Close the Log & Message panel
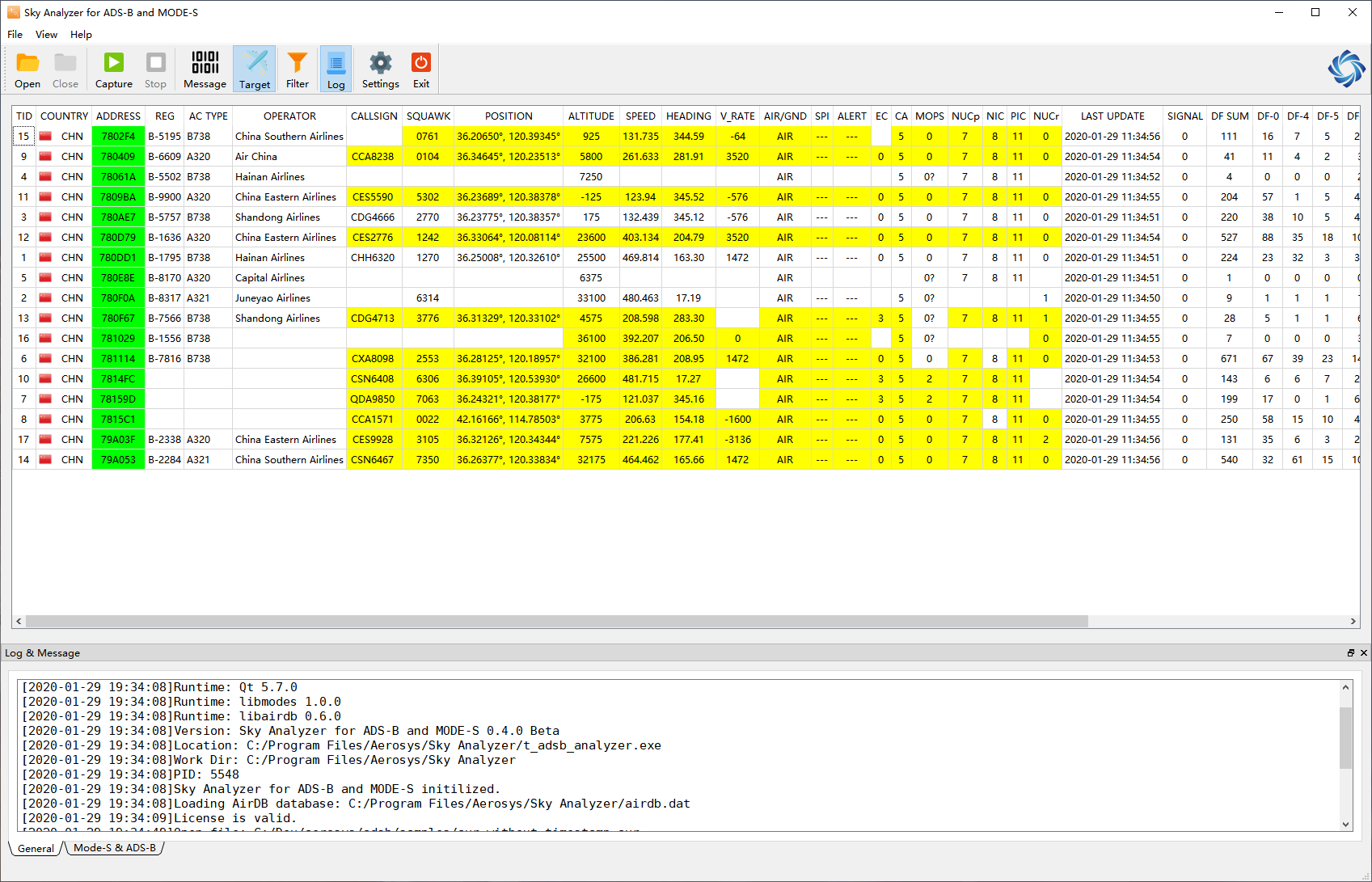Image resolution: width=1372 pixels, height=882 pixels. [x=1363, y=652]
